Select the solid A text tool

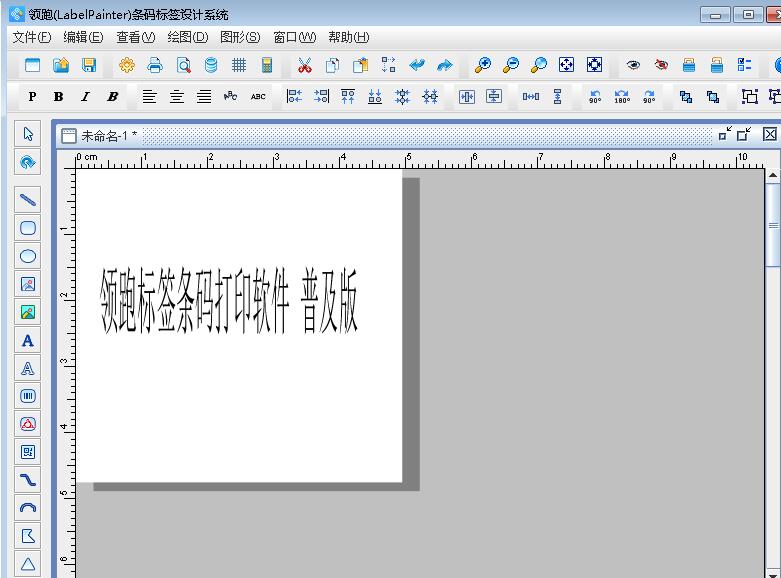[x=28, y=341]
